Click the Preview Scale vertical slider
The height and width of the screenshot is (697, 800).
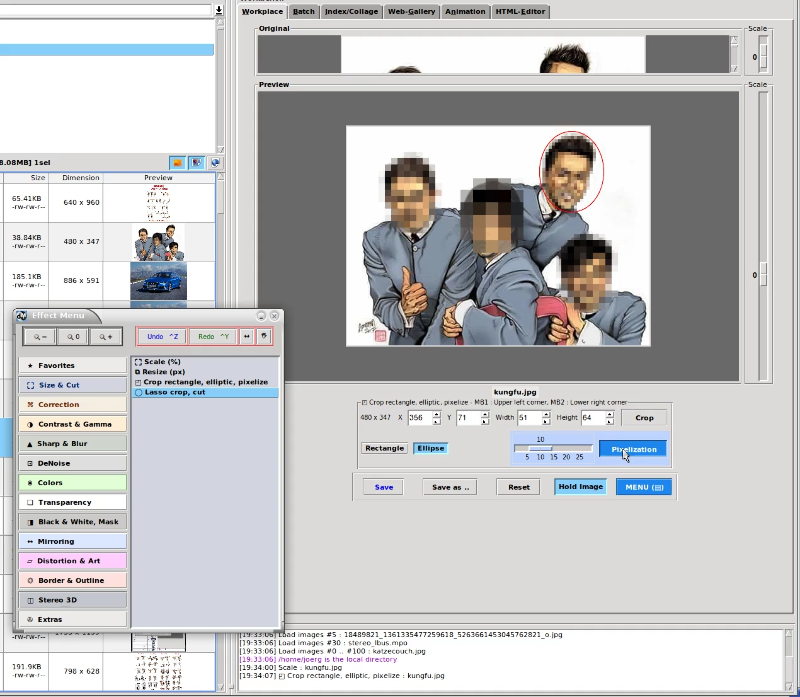point(763,236)
